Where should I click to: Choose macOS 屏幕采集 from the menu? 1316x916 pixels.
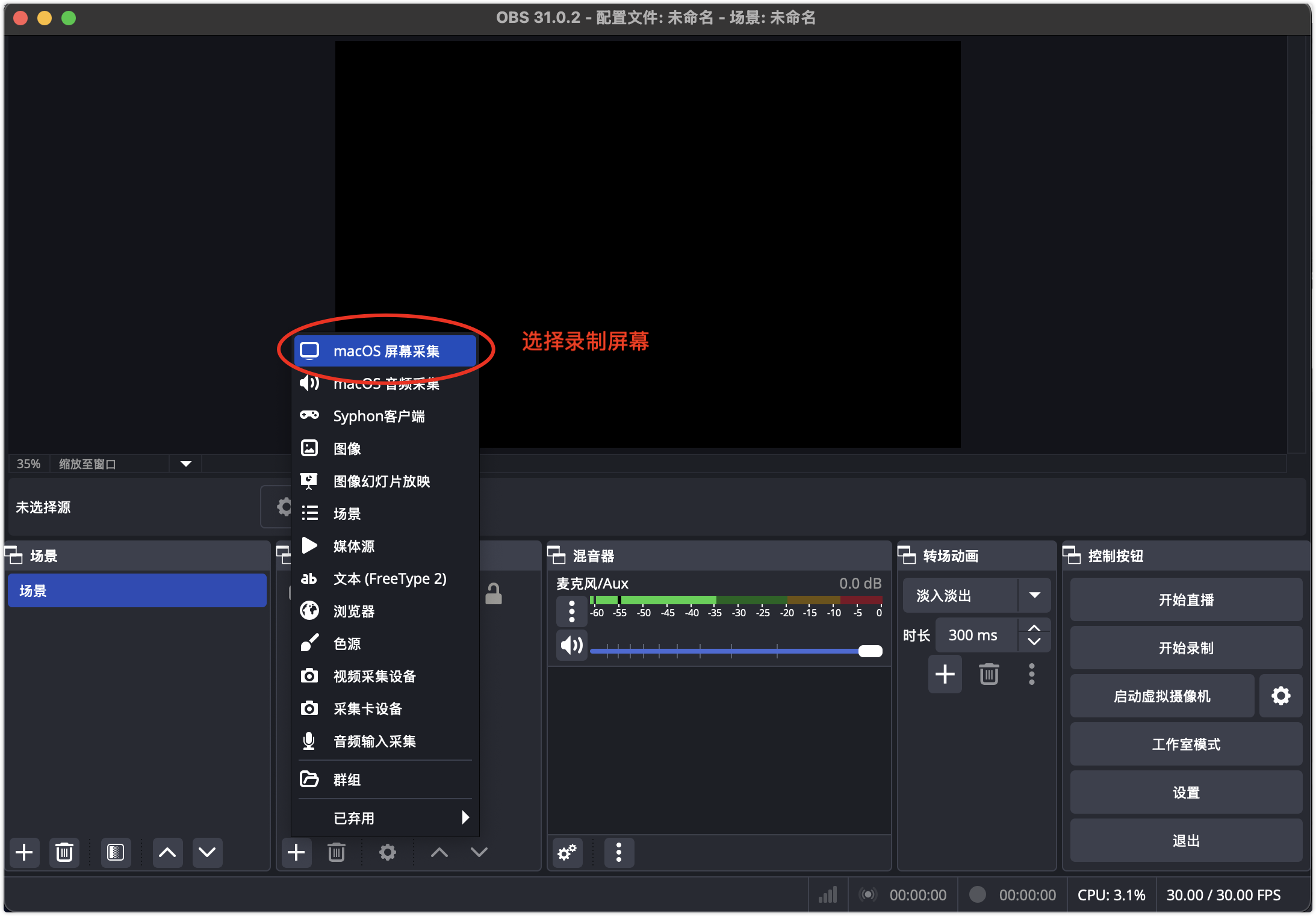(x=385, y=351)
